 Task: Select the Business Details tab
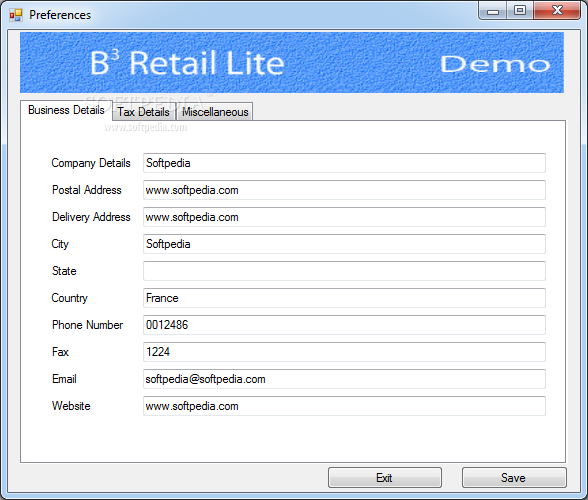click(66, 110)
